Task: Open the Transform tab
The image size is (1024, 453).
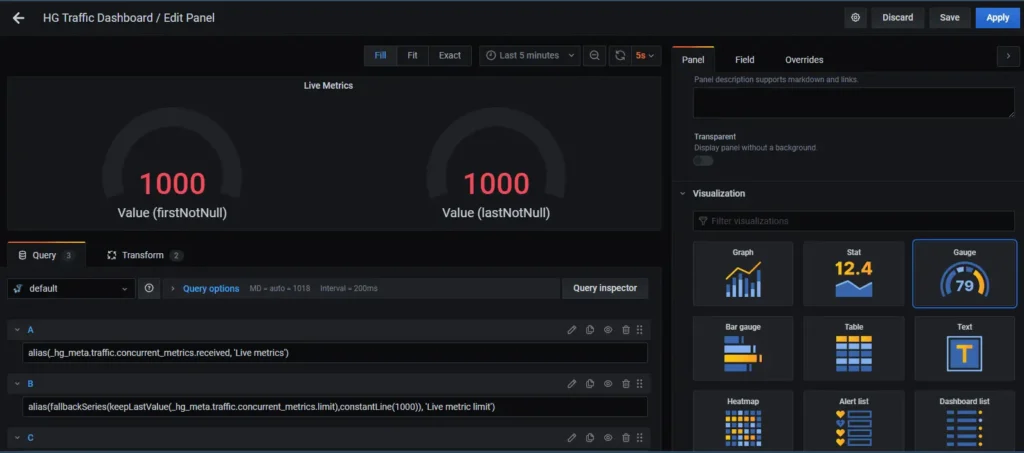Action: pyautogui.click(x=145, y=255)
